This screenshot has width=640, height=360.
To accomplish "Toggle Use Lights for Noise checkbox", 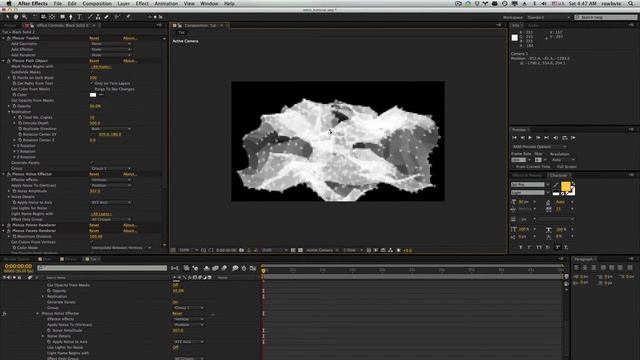I will coord(91,208).
